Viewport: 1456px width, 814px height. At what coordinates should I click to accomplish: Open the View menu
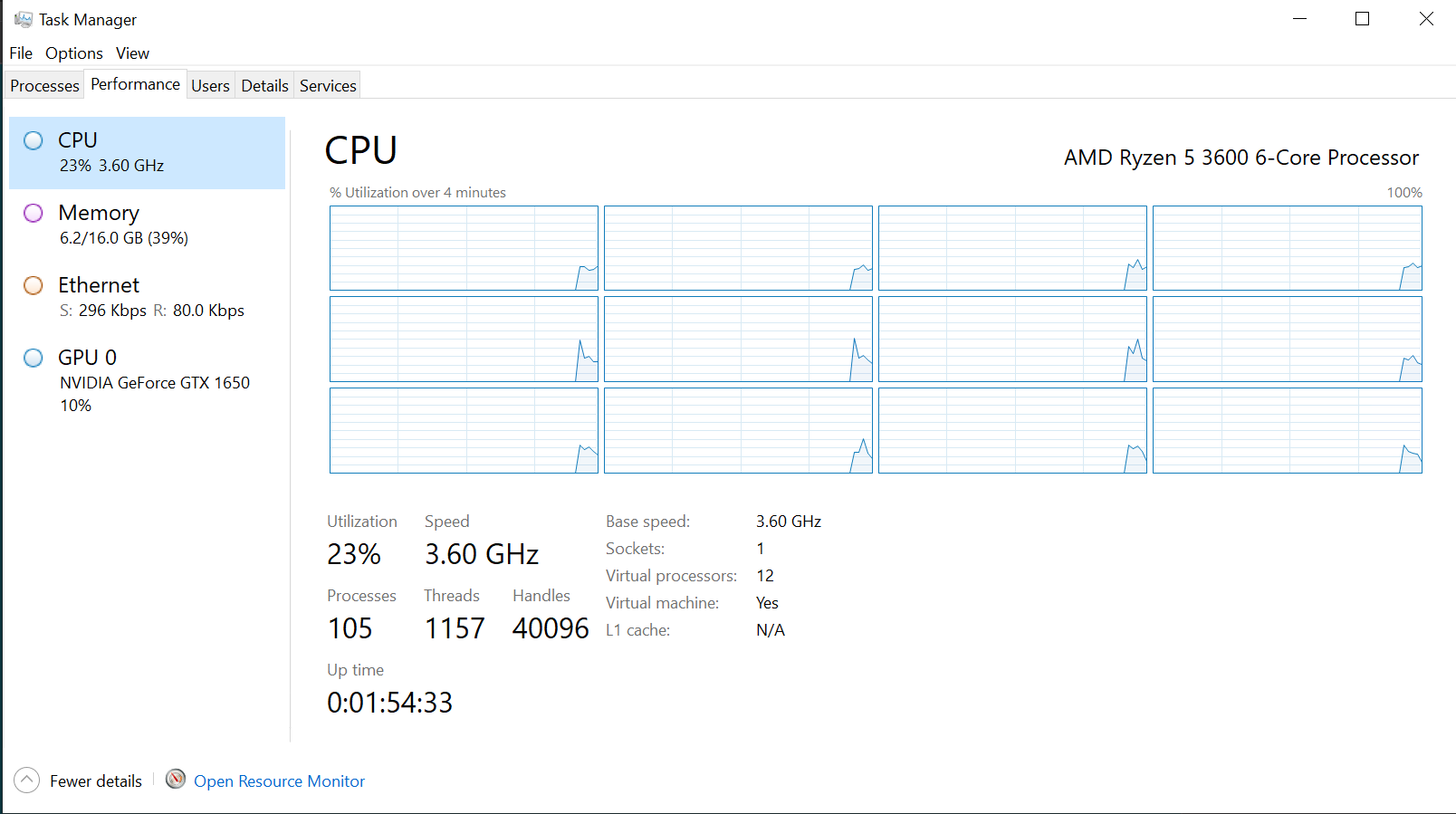(132, 53)
